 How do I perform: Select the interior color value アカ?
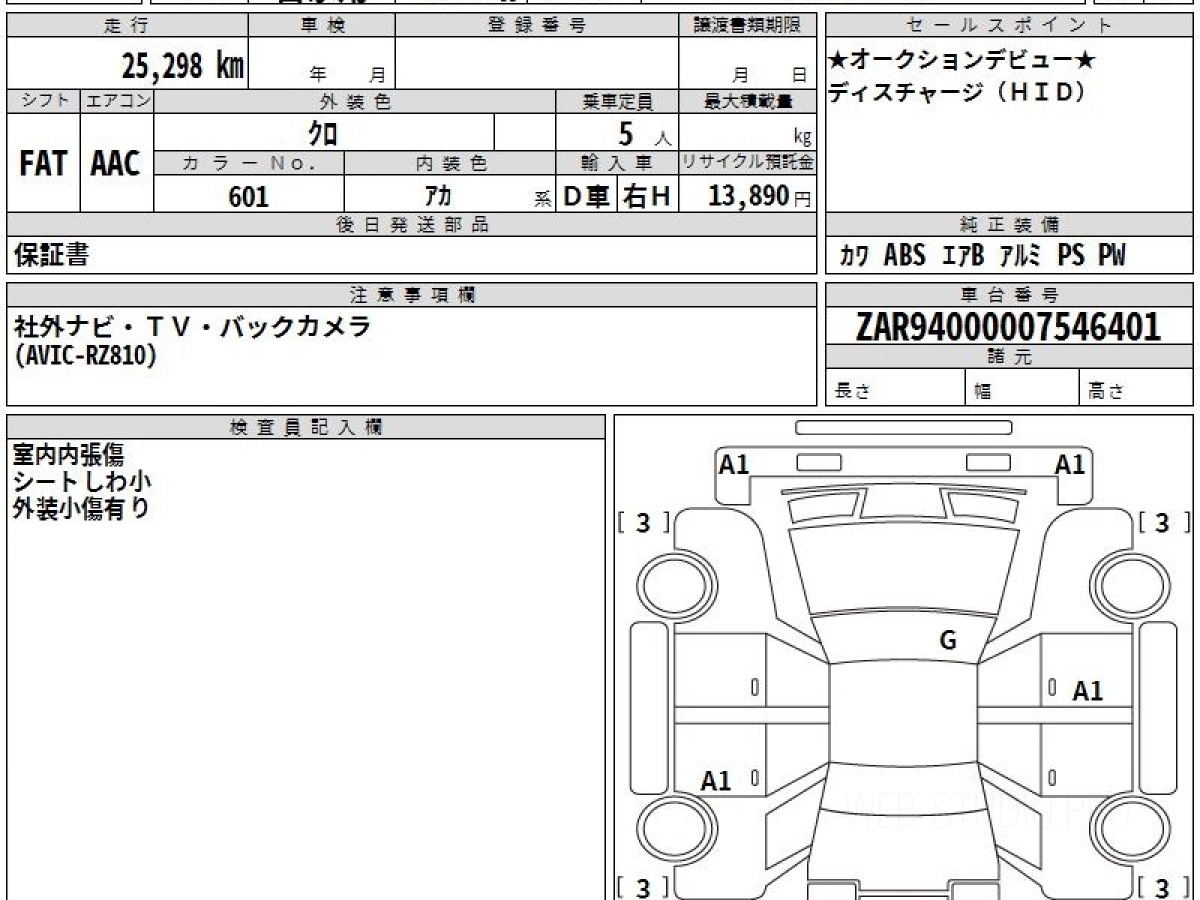438,197
